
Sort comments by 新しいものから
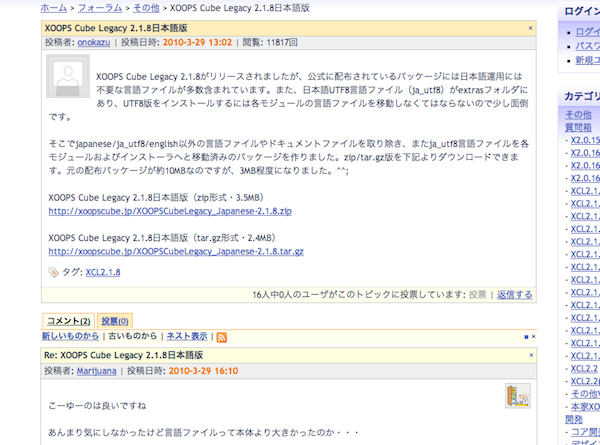pos(70,336)
